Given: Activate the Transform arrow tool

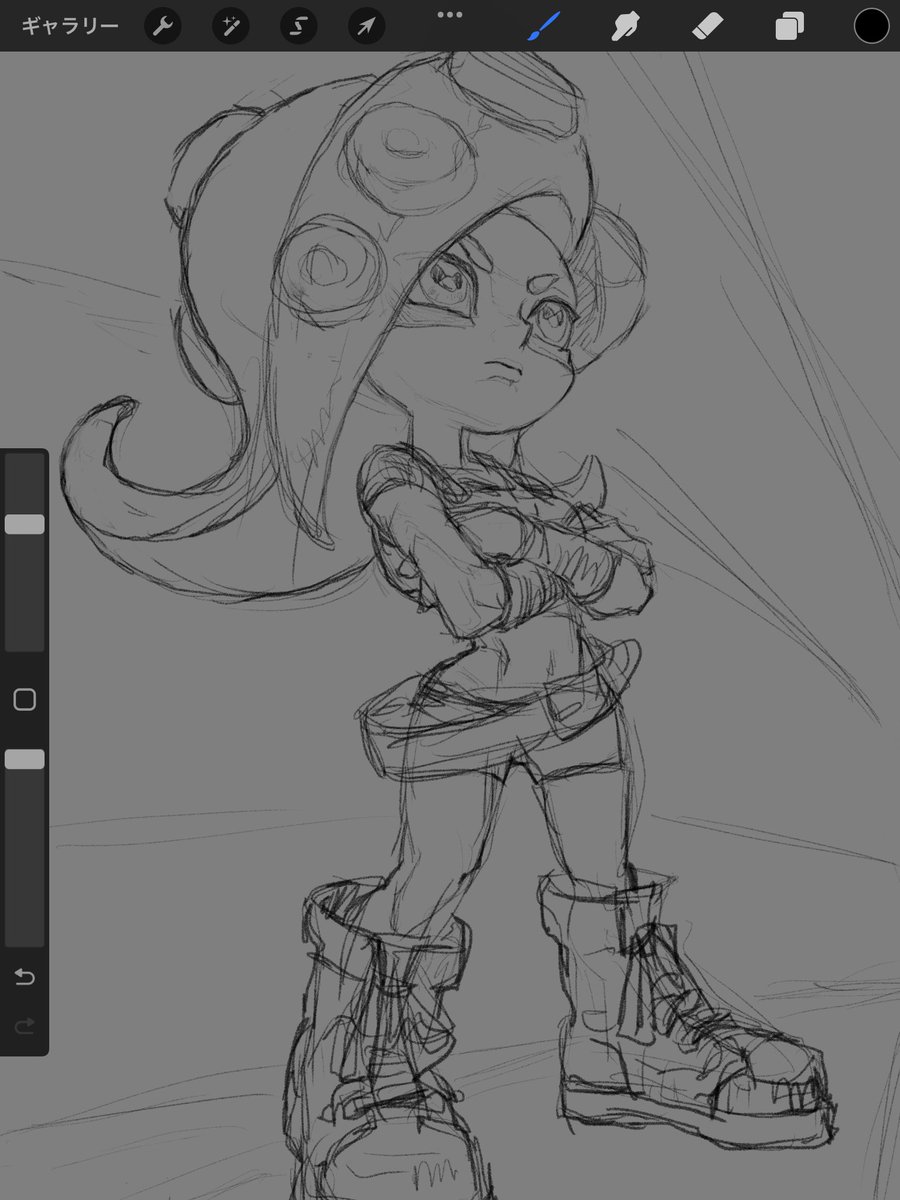Looking at the screenshot, I should [x=366, y=27].
